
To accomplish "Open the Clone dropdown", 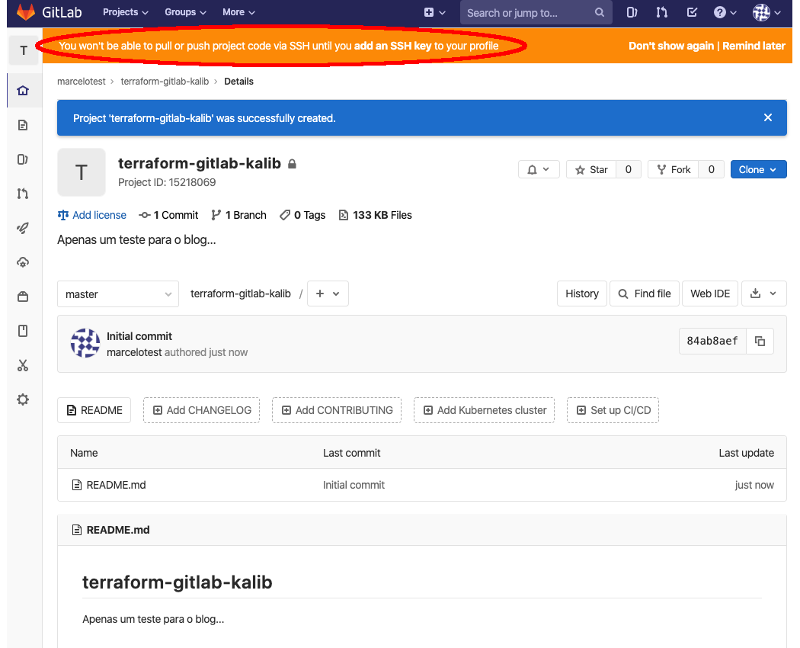I will coord(758,169).
